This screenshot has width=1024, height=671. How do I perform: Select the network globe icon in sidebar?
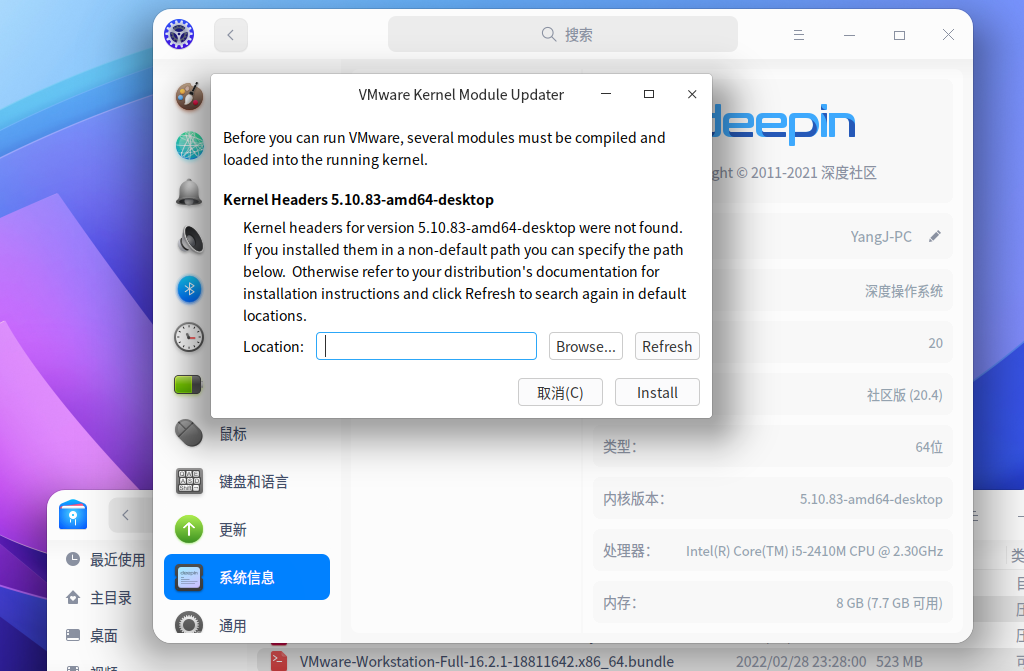tap(189, 145)
